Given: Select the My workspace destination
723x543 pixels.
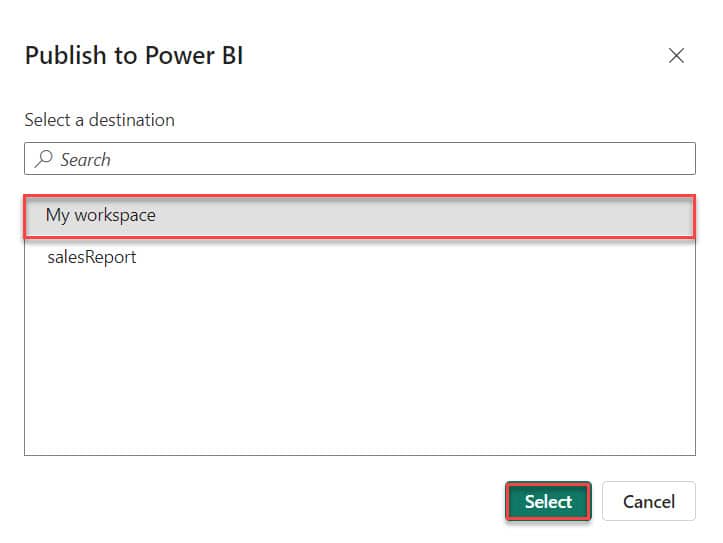Looking at the screenshot, I should point(360,217).
